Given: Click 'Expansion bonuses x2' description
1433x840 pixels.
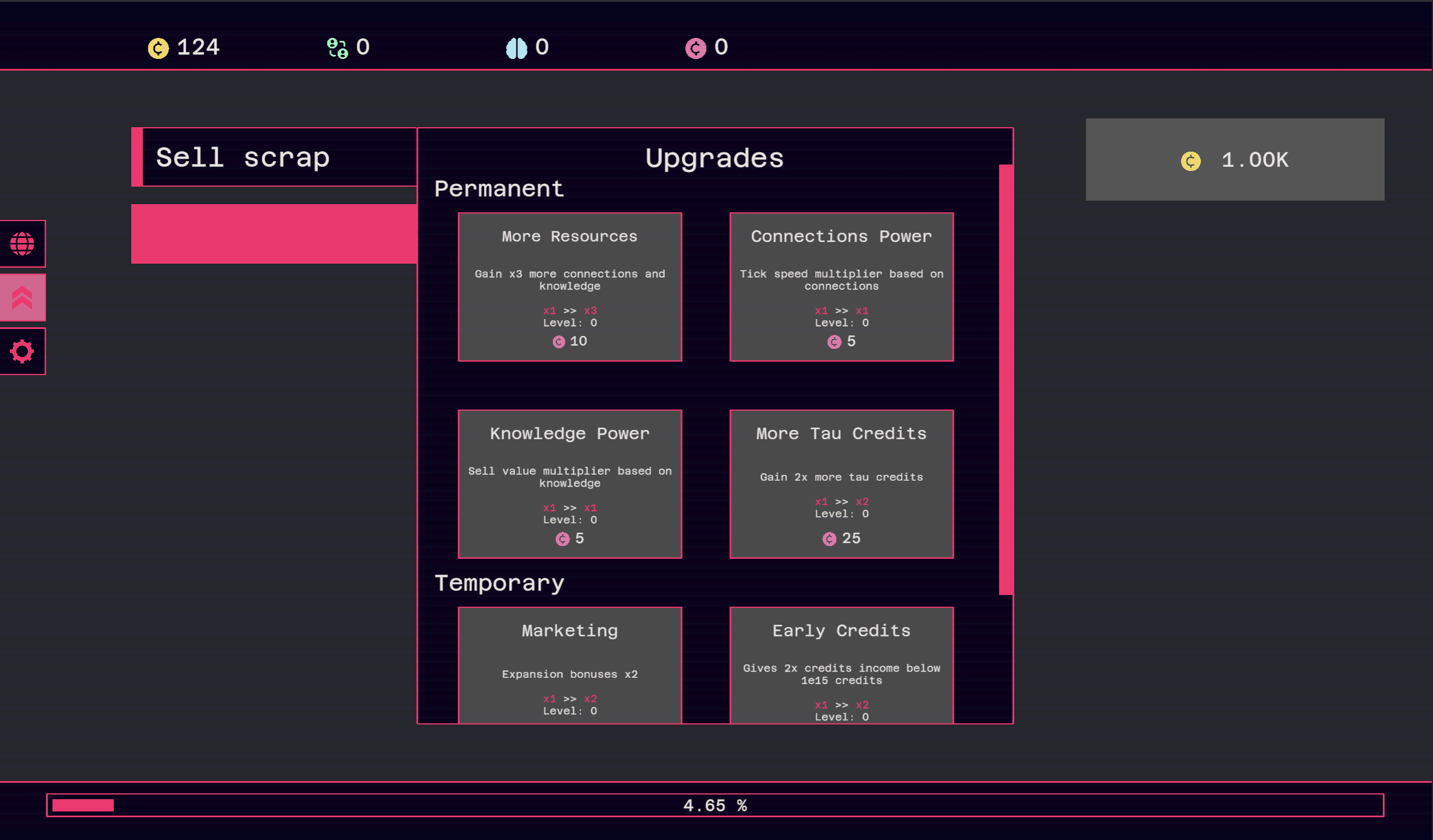Looking at the screenshot, I should (570, 674).
